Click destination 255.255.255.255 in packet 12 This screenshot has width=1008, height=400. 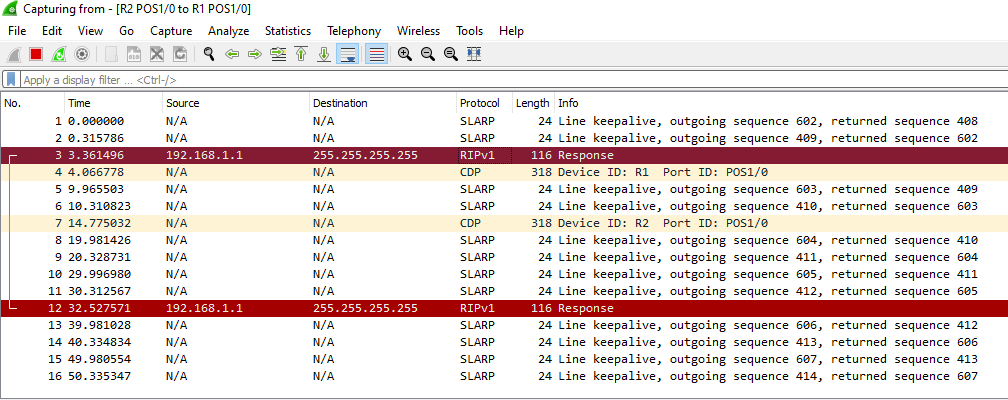pos(365,309)
